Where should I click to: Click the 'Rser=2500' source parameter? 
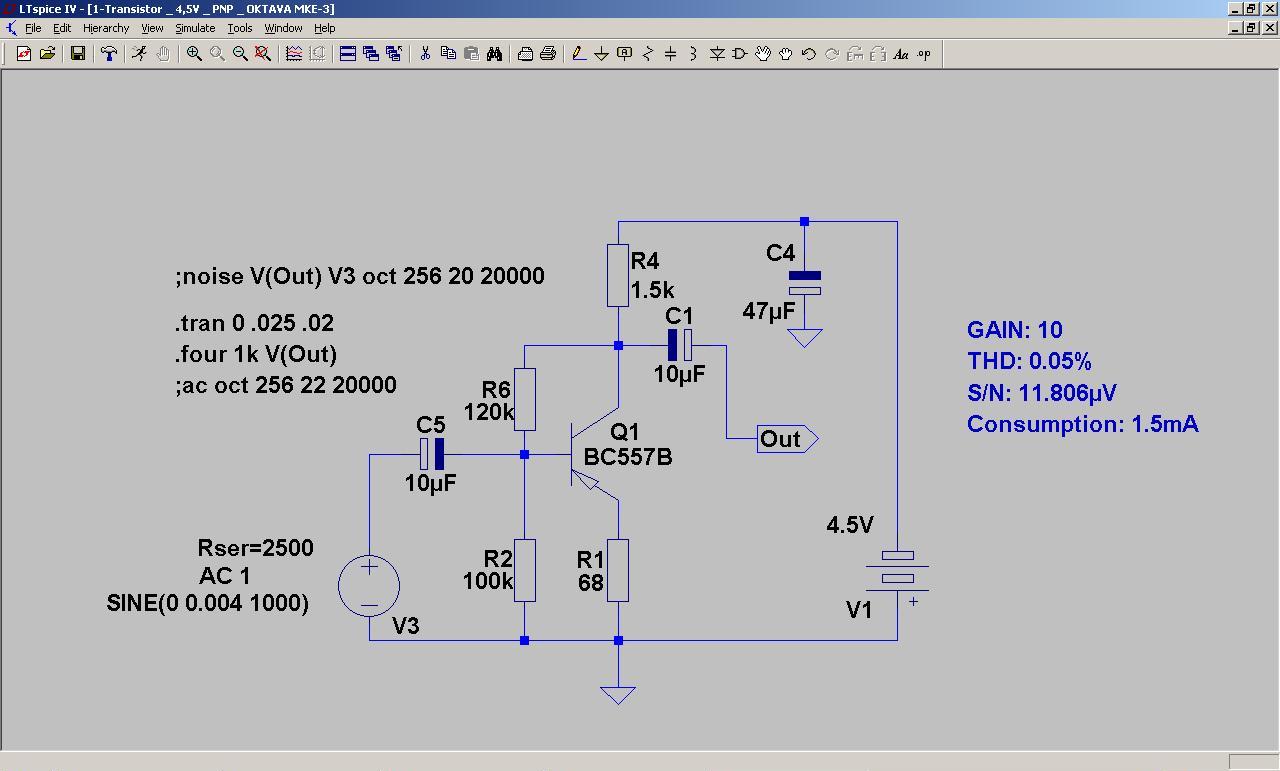256,548
